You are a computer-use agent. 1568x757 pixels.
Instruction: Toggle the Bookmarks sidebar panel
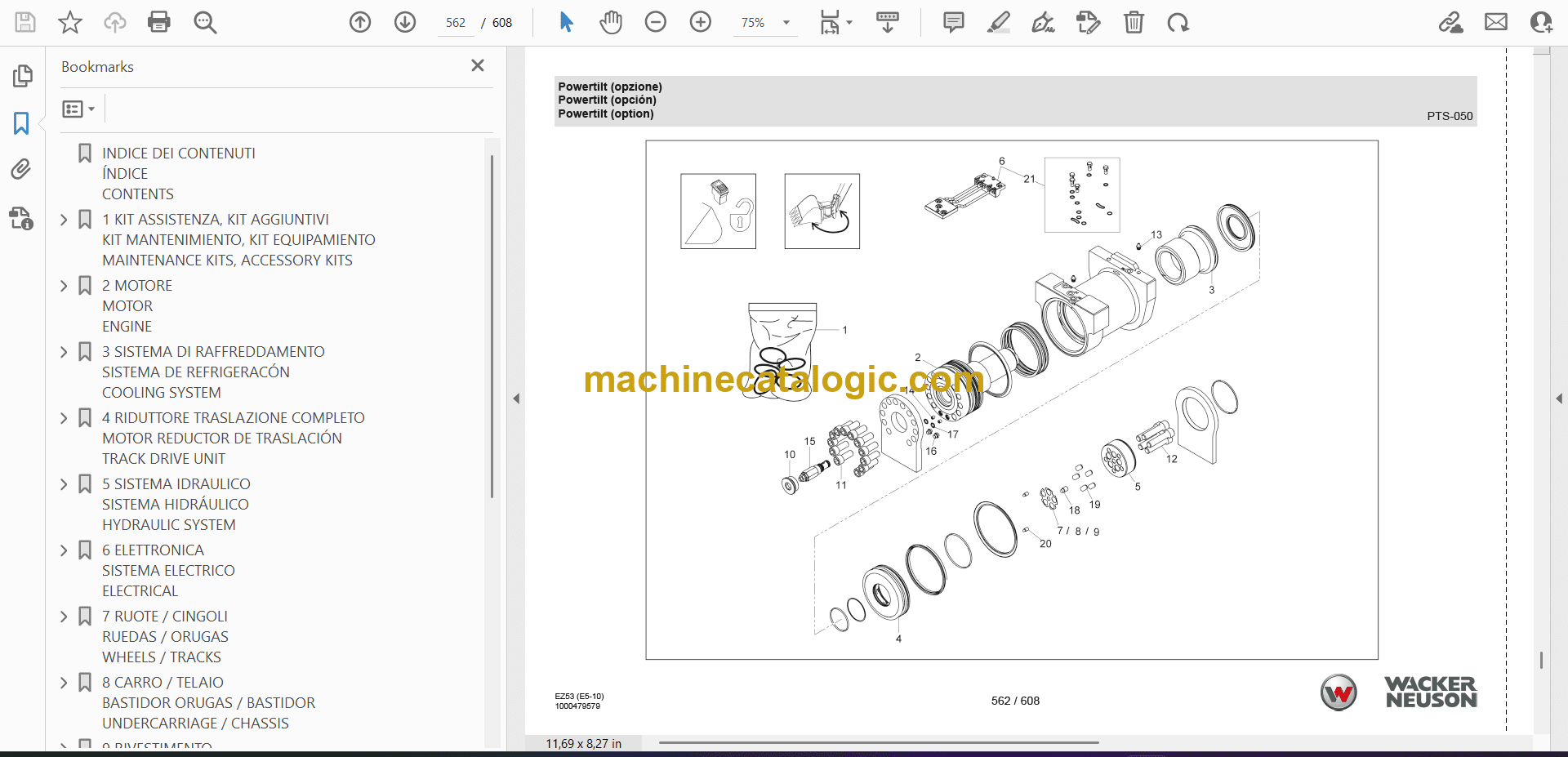pos(21,123)
